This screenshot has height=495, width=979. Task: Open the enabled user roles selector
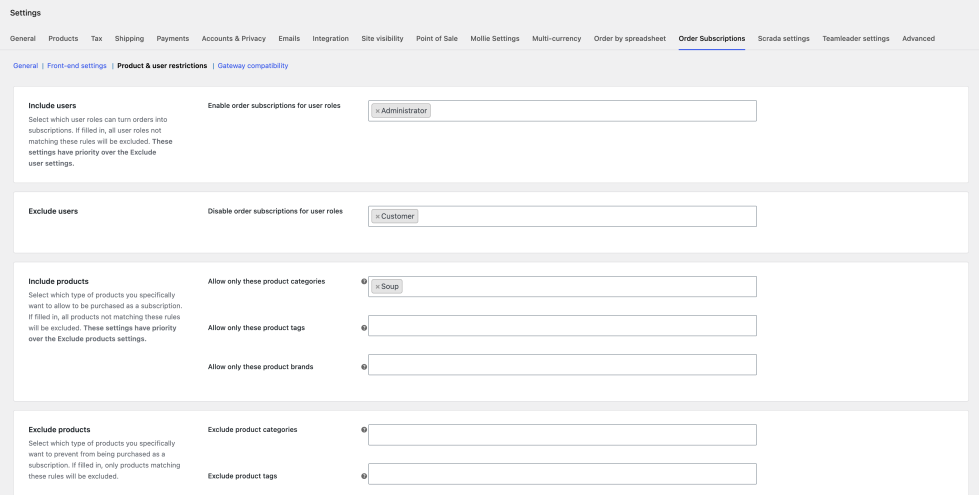pyautogui.click(x=562, y=111)
